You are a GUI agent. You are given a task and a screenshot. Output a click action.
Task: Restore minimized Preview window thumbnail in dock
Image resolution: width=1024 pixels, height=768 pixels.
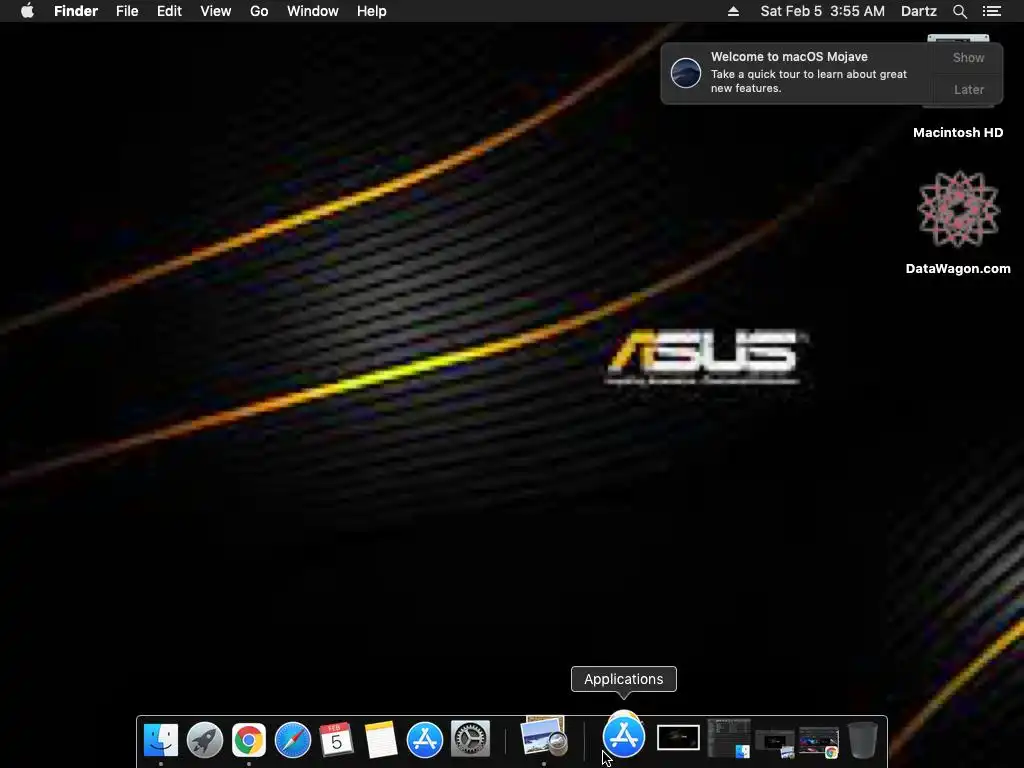[x=775, y=743]
